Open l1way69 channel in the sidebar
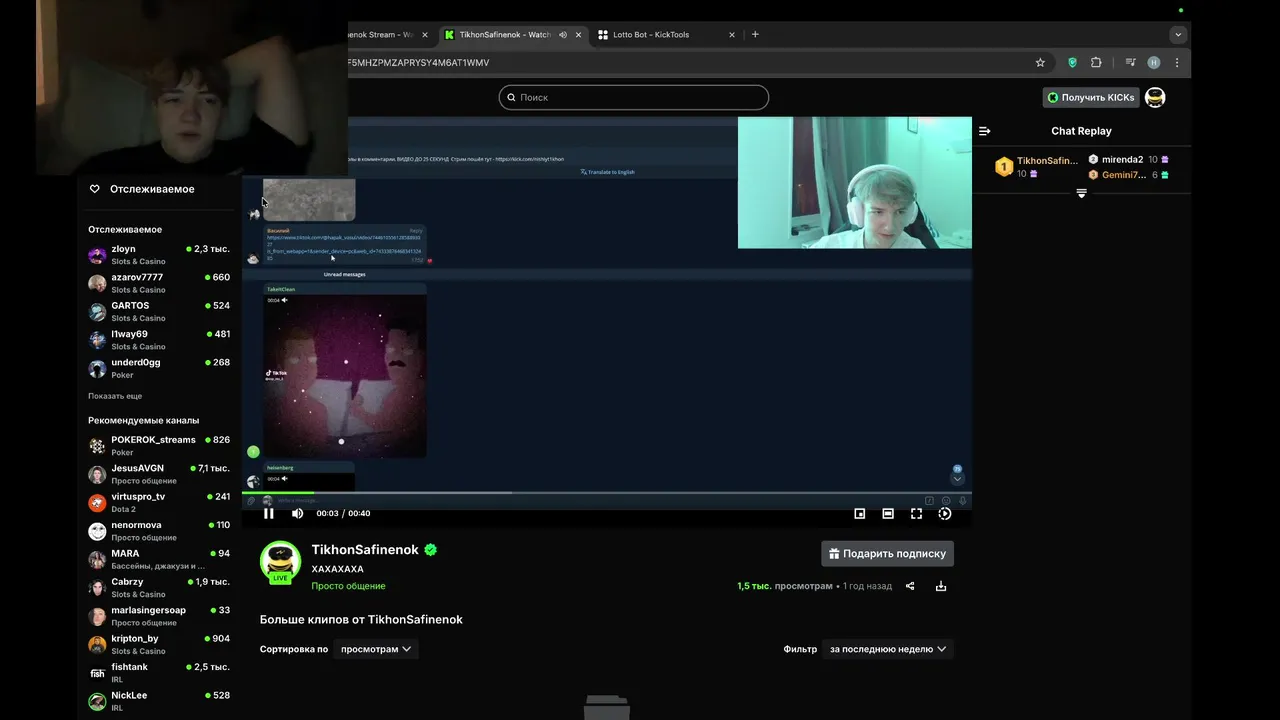This screenshot has height=720, width=1280. (159, 340)
